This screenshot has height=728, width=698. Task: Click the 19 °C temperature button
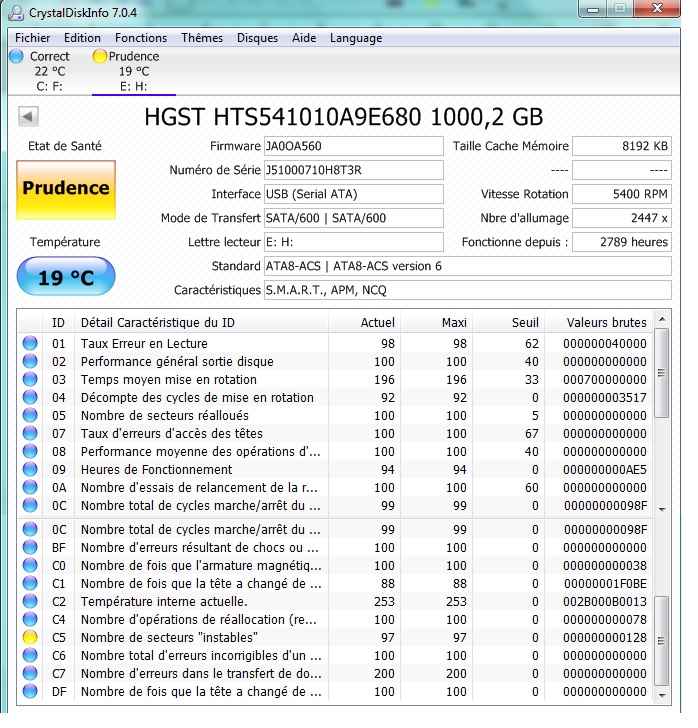[x=66, y=277]
